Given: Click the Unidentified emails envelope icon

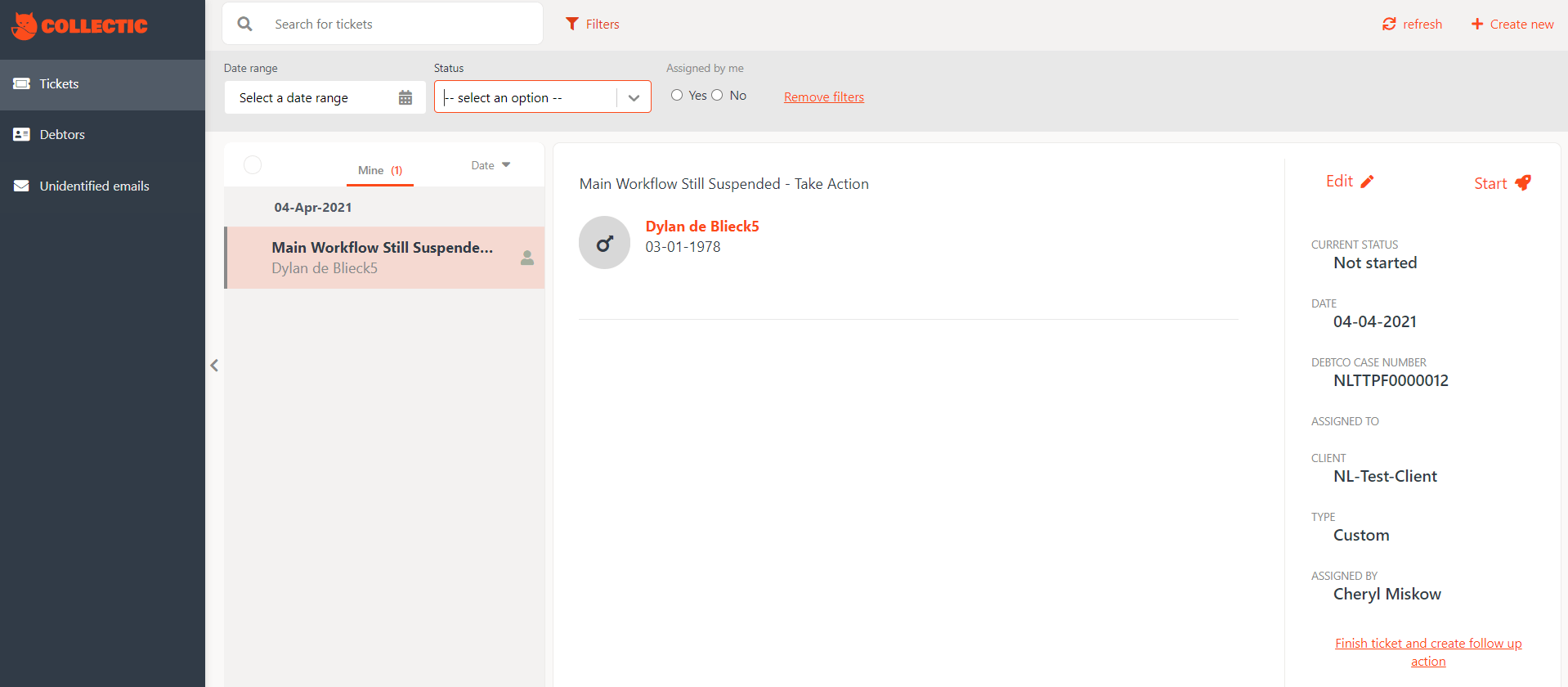Looking at the screenshot, I should point(21,186).
